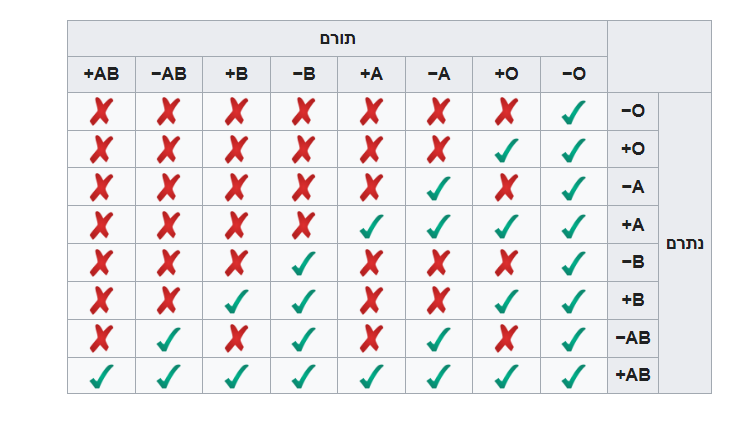Select the +A recipient row header
The width and height of the screenshot is (736, 423).
[633, 225]
